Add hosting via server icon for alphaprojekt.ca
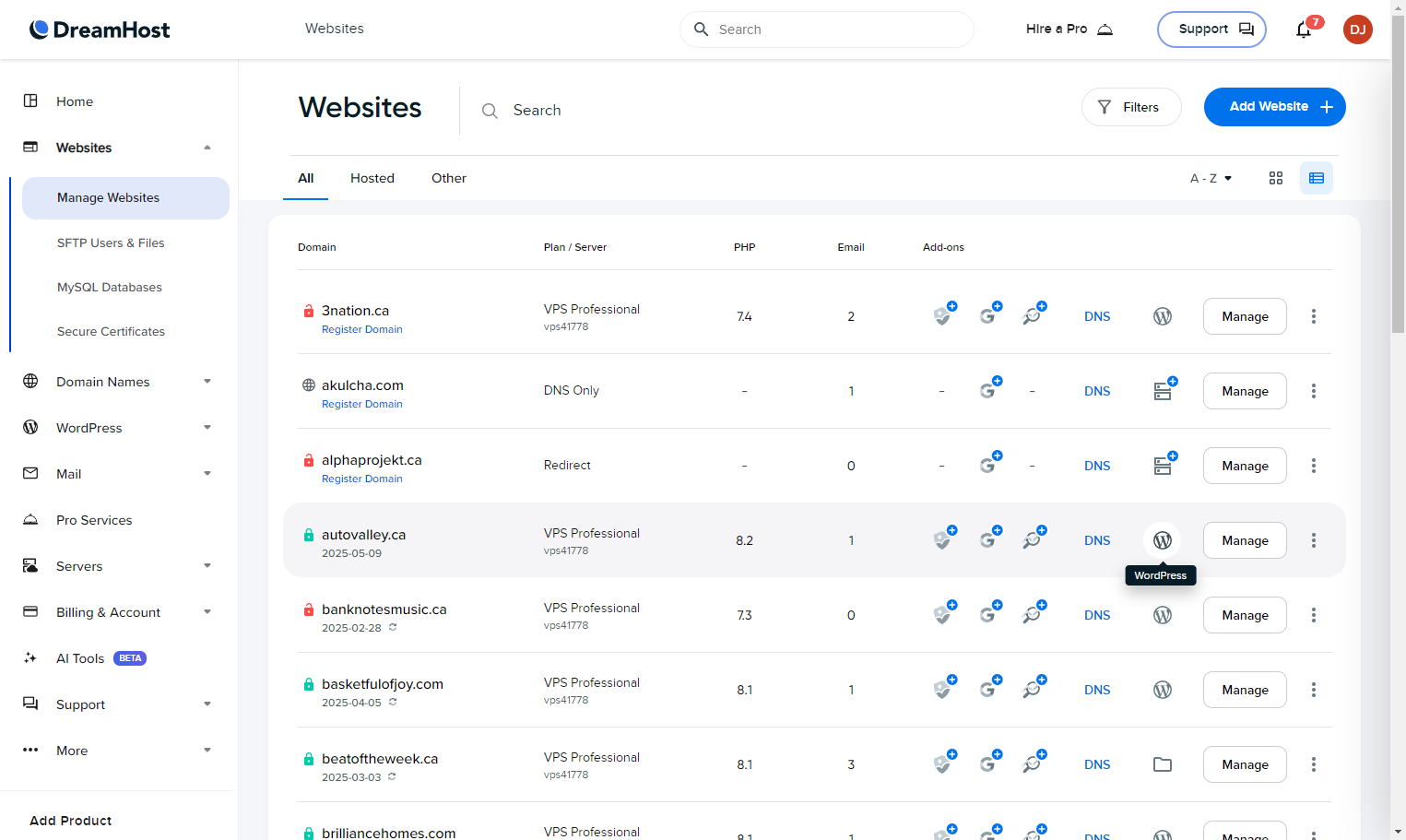This screenshot has width=1406, height=840. 1165,464
